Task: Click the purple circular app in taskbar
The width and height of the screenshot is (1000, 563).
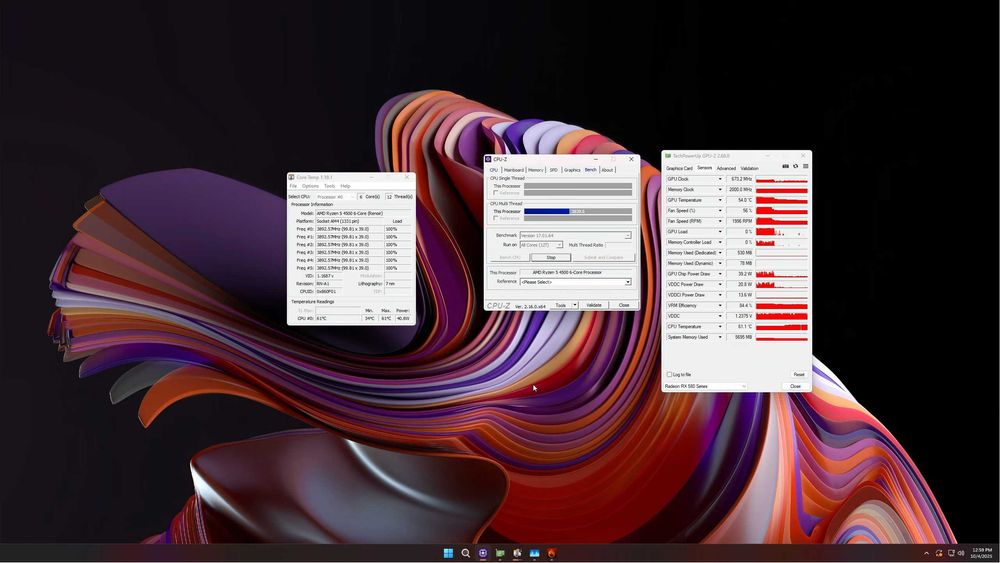Action: coord(483,553)
